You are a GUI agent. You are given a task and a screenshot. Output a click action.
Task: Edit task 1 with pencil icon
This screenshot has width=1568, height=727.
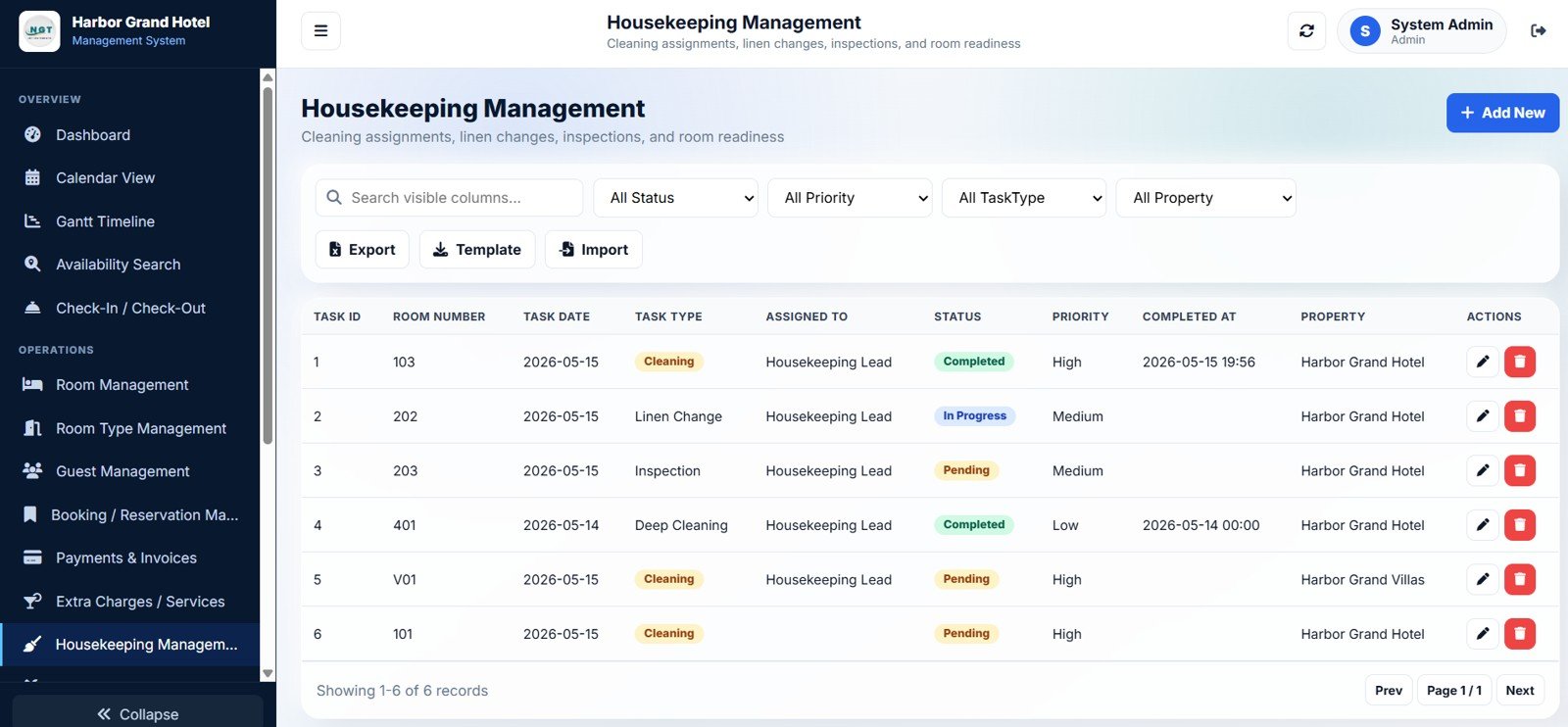point(1483,362)
